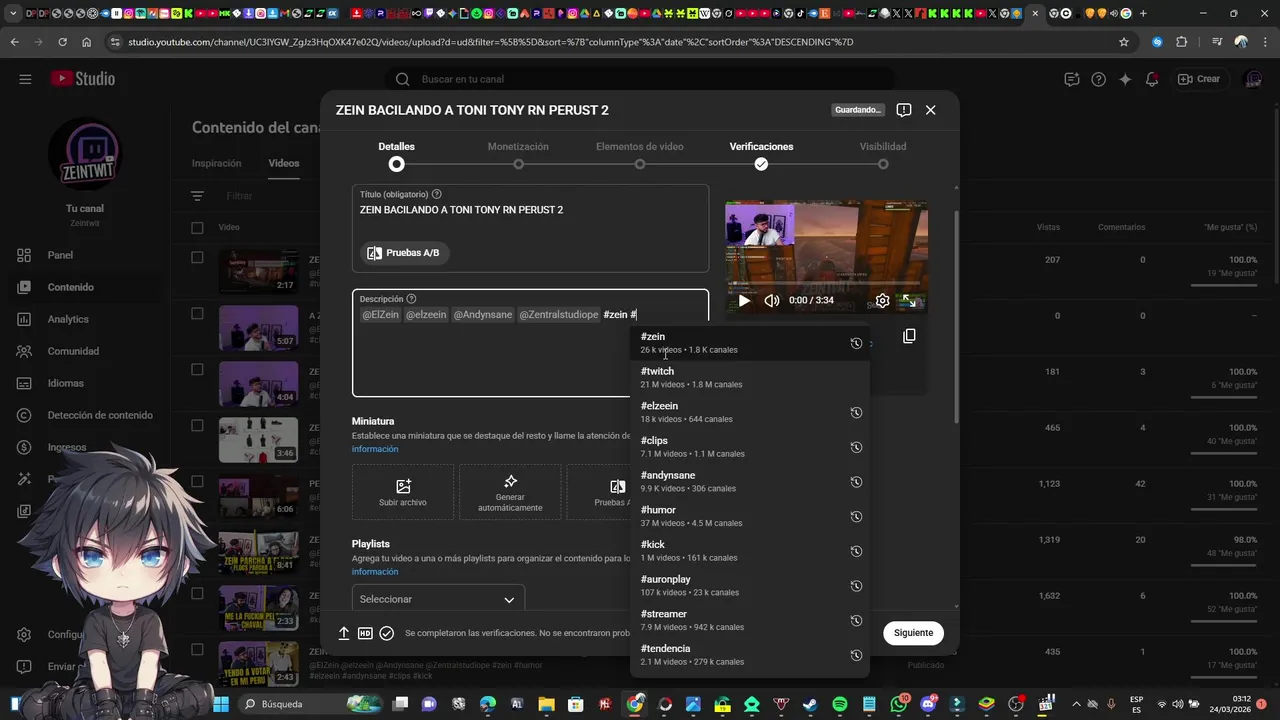Image resolution: width=1280 pixels, height=720 pixels.
Task: Click the HD processing status icon
Action: [x=365, y=633]
